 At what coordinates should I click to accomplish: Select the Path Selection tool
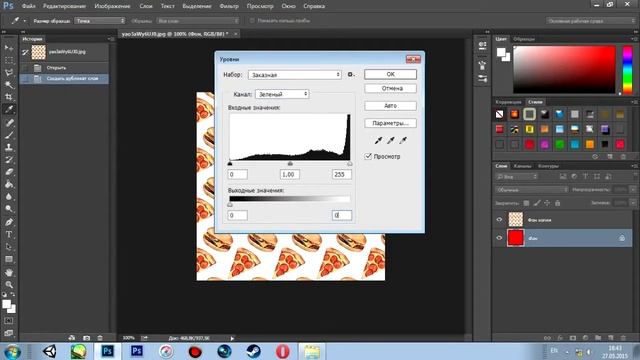click(9, 247)
